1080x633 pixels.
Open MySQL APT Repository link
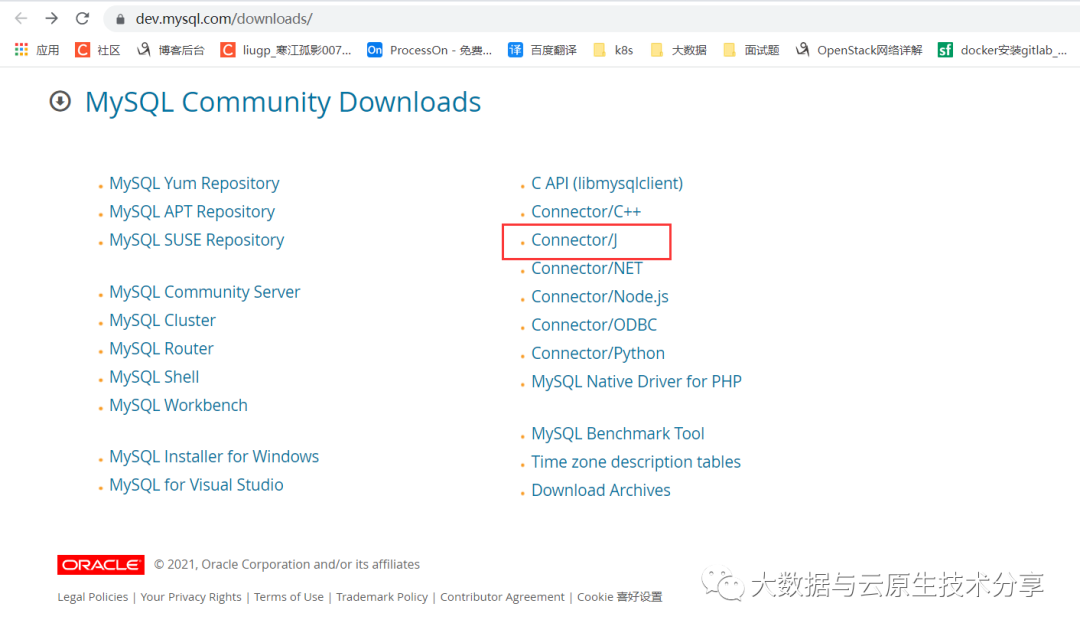pyautogui.click(x=192, y=211)
